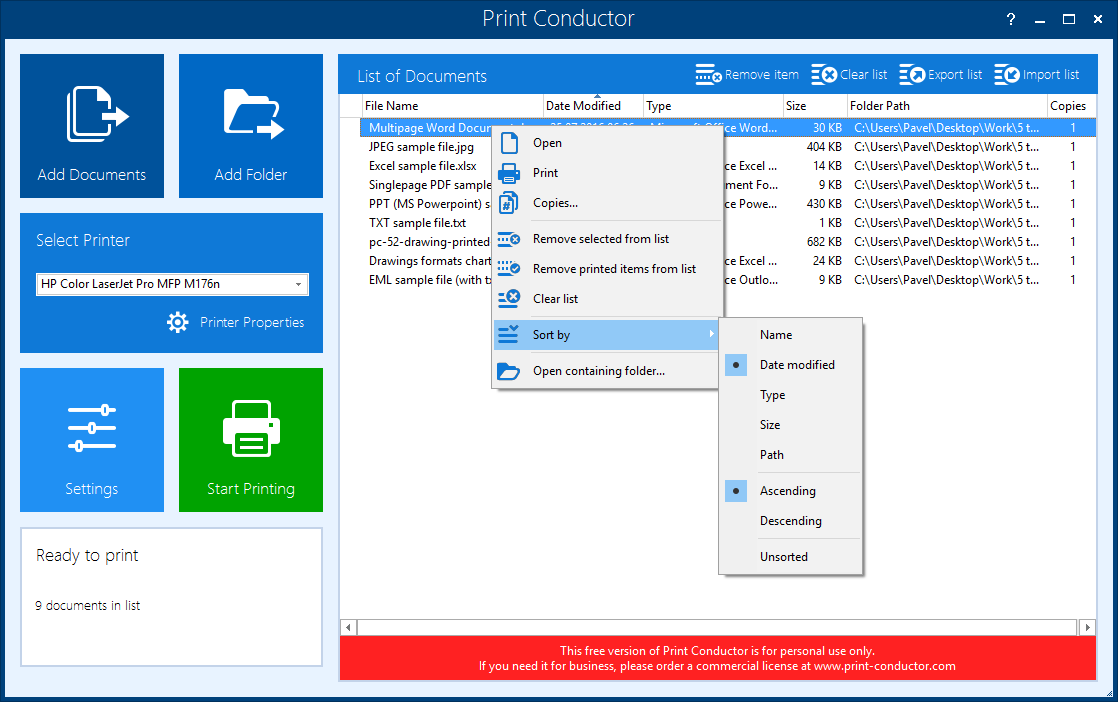The width and height of the screenshot is (1118, 702).
Task: Sort list by Date Modified column header
Action: (x=593, y=105)
